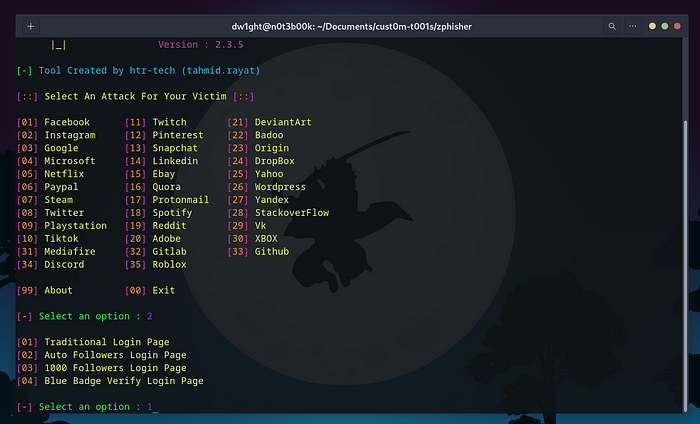Click the '[30] XBOX' entry
The height and width of the screenshot is (424, 700).
click(x=253, y=239)
